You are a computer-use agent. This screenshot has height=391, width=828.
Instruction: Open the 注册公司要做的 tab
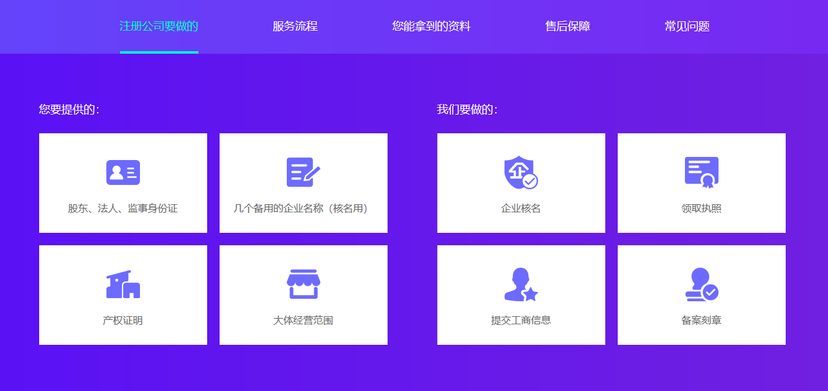[159, 26]
